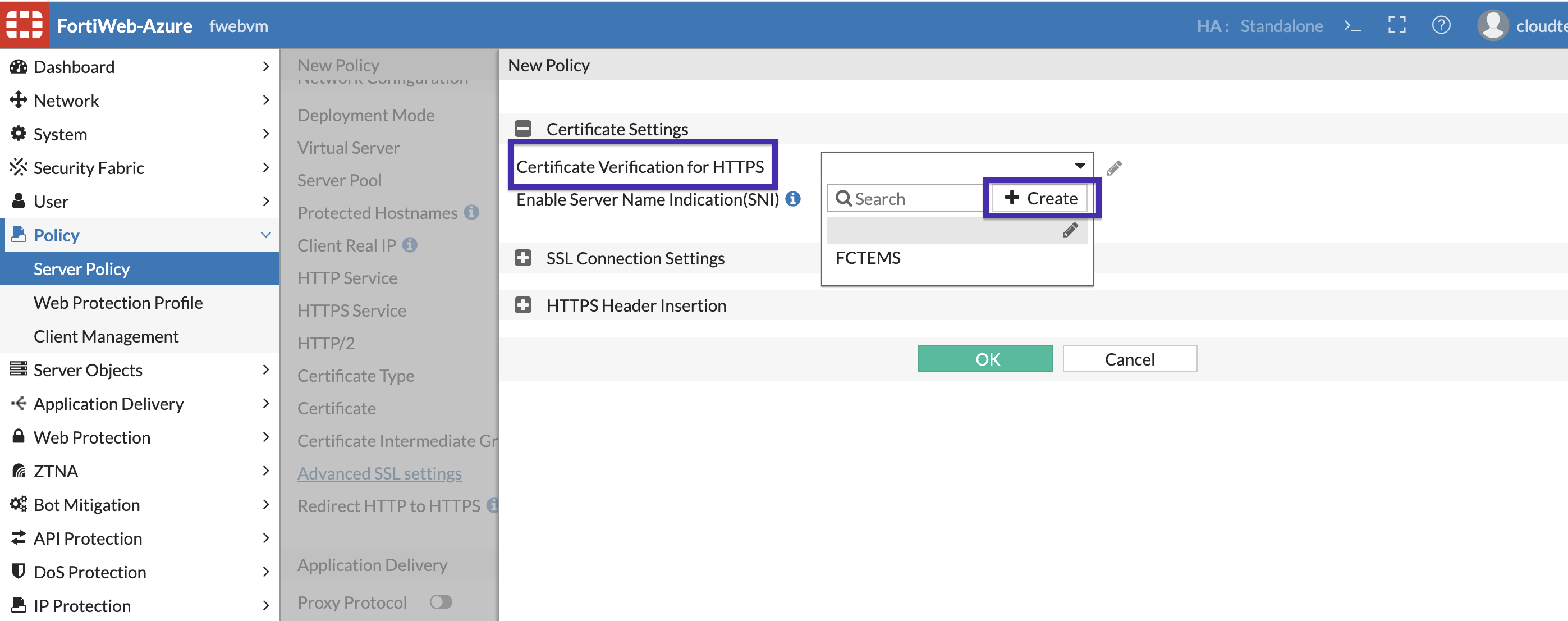The image size is (1568, 621).
Task: Click the pencil icon in the dropdown list
Action: click(x=1070, y=230)
